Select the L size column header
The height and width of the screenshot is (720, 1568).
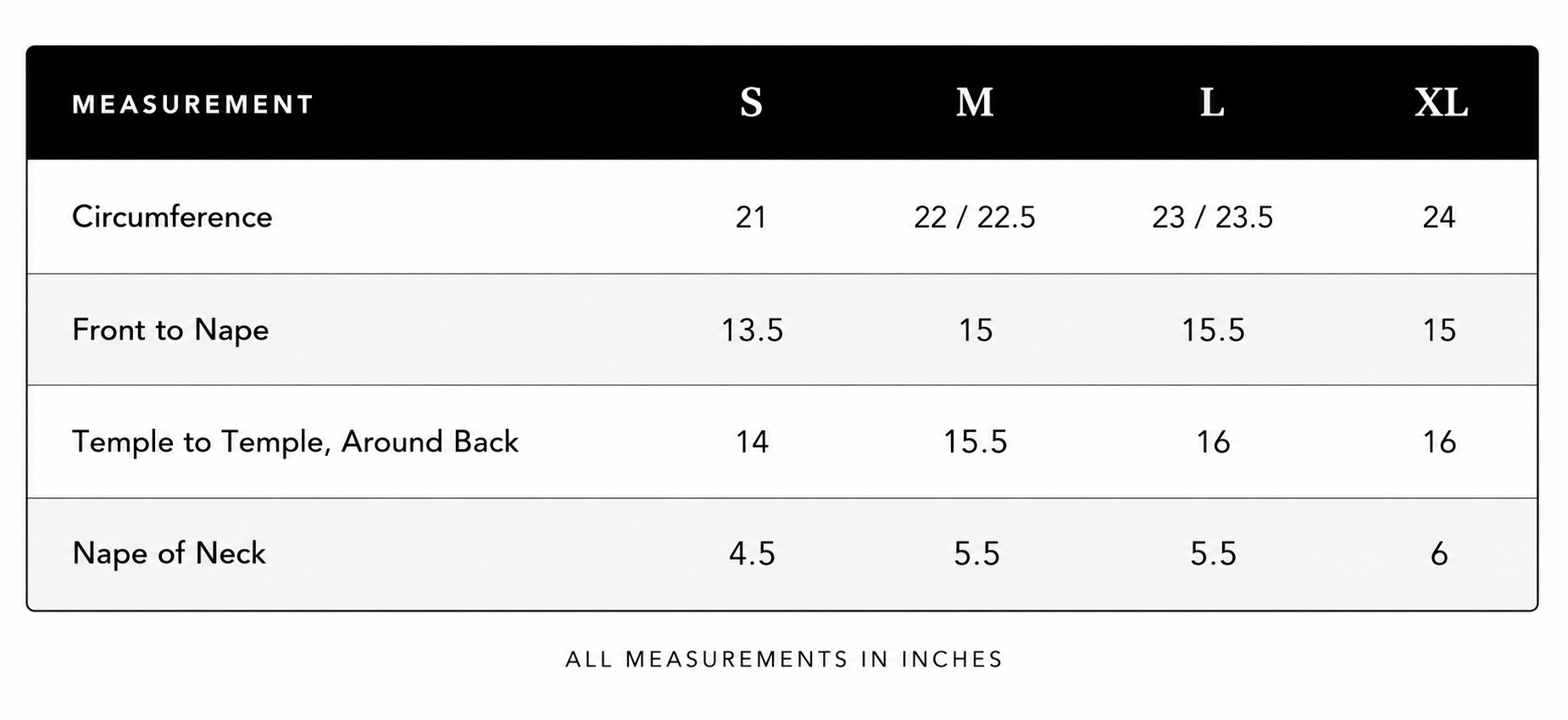point(1212,102)
